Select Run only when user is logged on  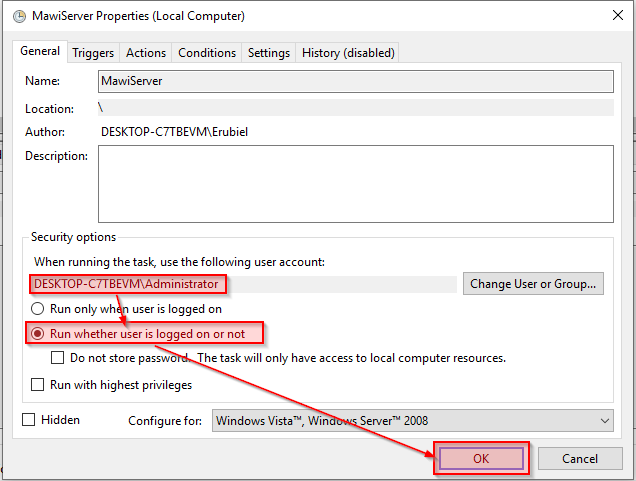tap(39, 309)
